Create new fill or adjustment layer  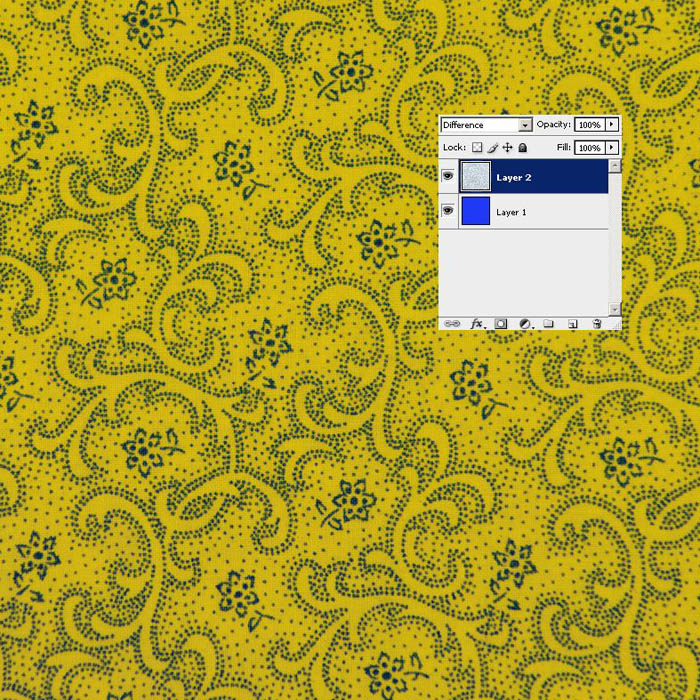525,324
